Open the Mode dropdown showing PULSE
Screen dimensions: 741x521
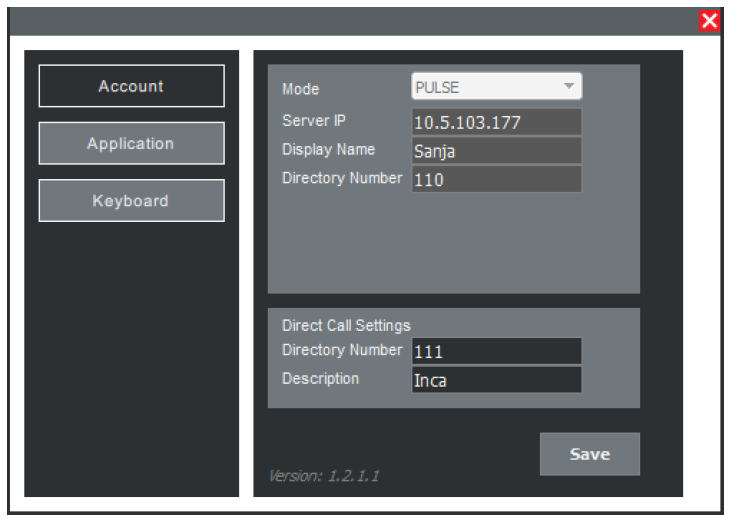pos(487,87)
